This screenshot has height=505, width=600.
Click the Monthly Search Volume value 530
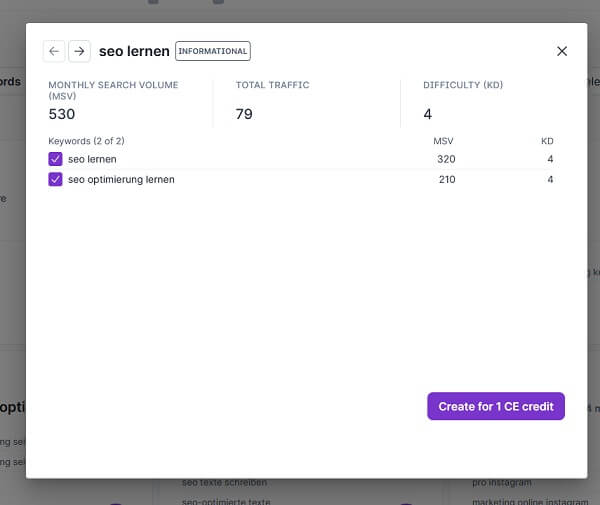click(x=62, y=114)
